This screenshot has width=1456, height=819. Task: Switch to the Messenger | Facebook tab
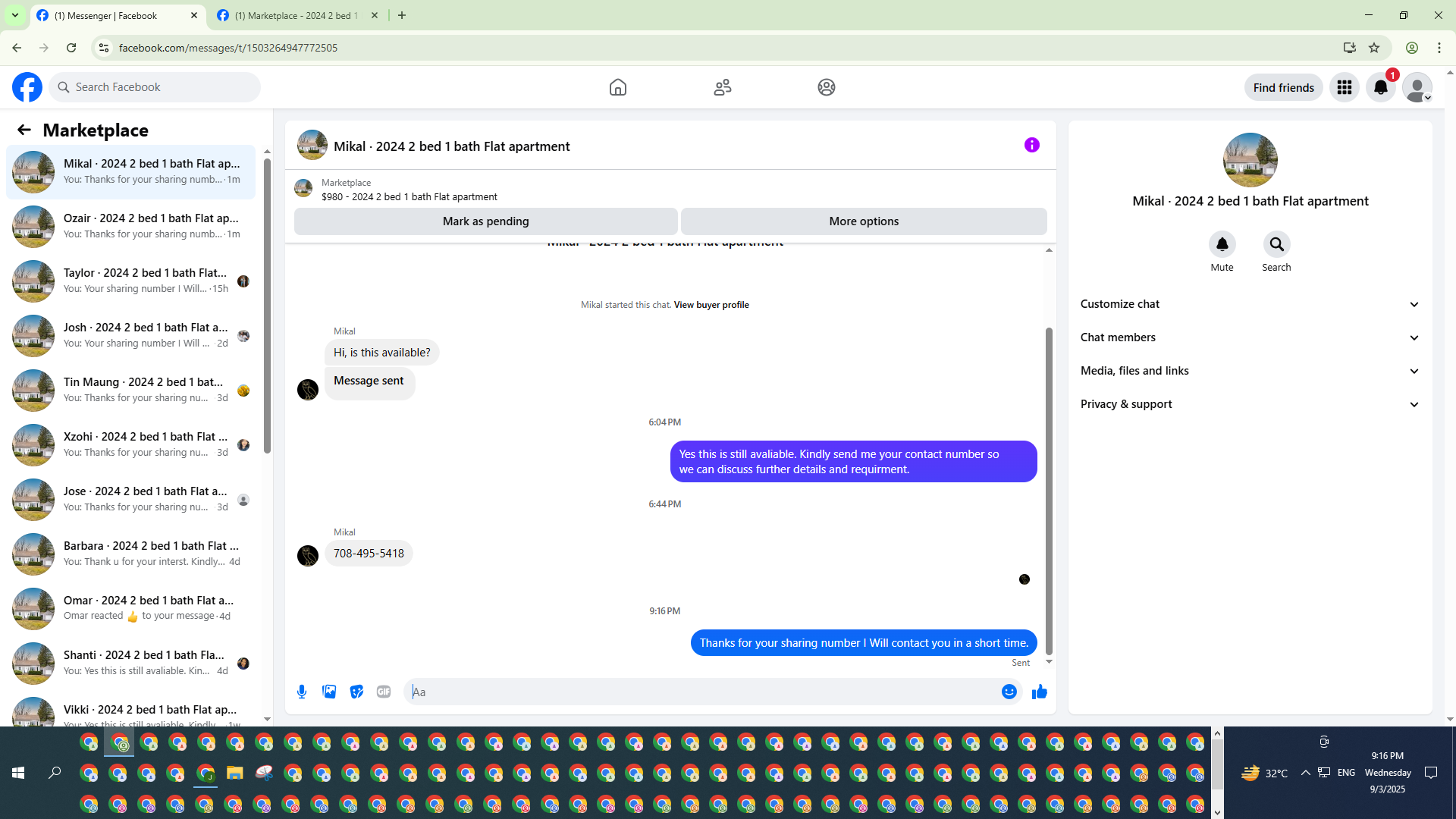point(118,15)
